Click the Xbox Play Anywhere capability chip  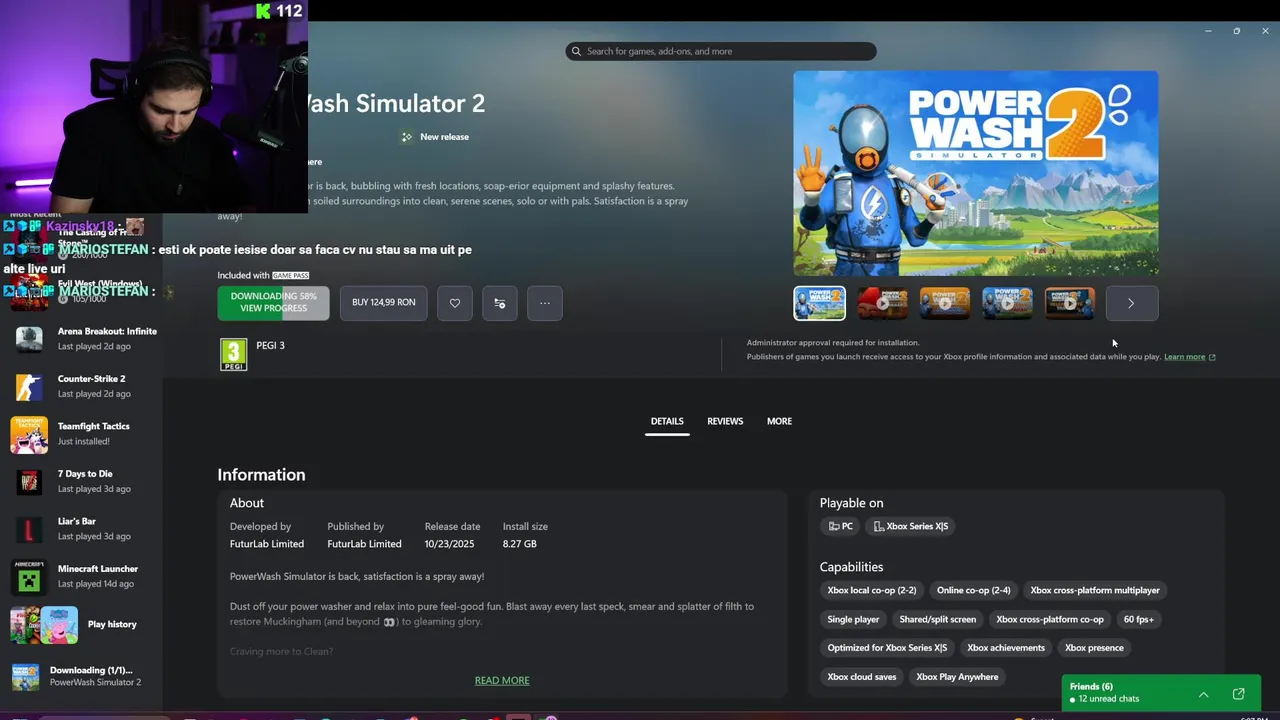click(957, 677)
